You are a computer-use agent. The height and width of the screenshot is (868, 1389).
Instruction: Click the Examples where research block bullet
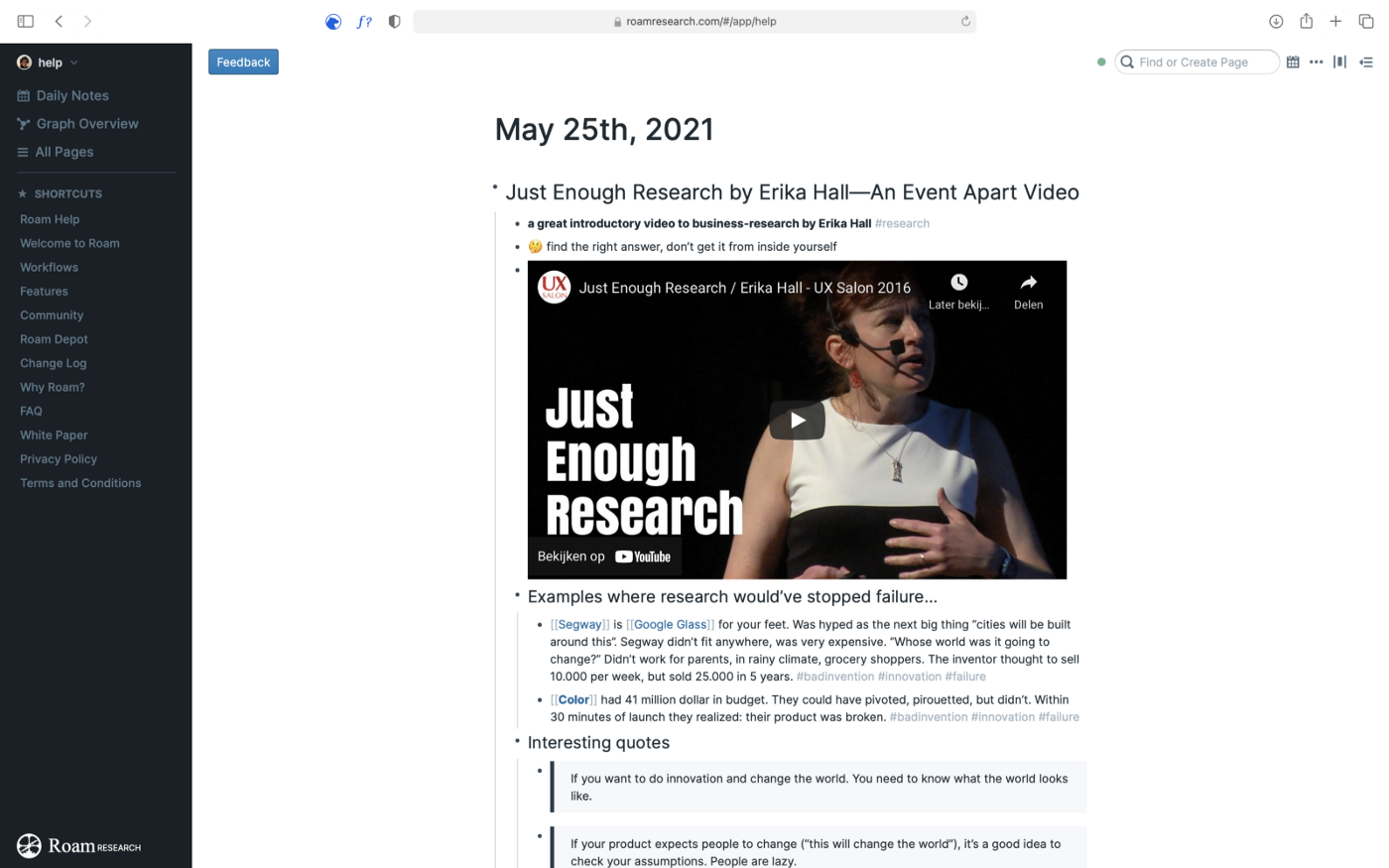coord(517,595)
